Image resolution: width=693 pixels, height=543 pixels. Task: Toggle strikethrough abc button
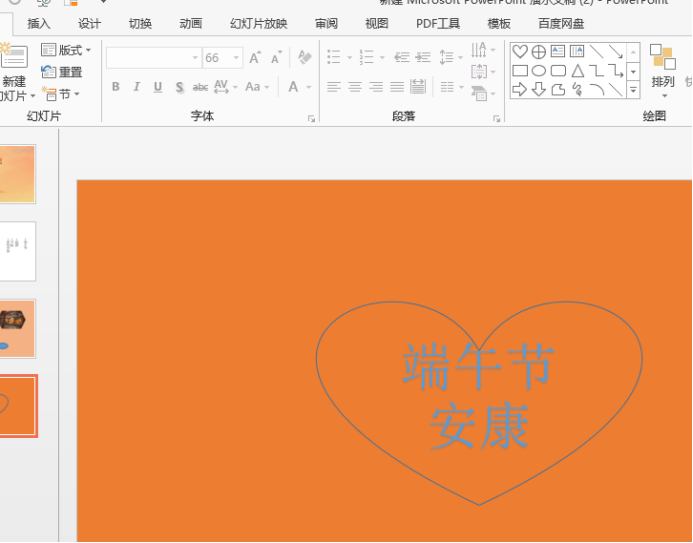(200, 87)
